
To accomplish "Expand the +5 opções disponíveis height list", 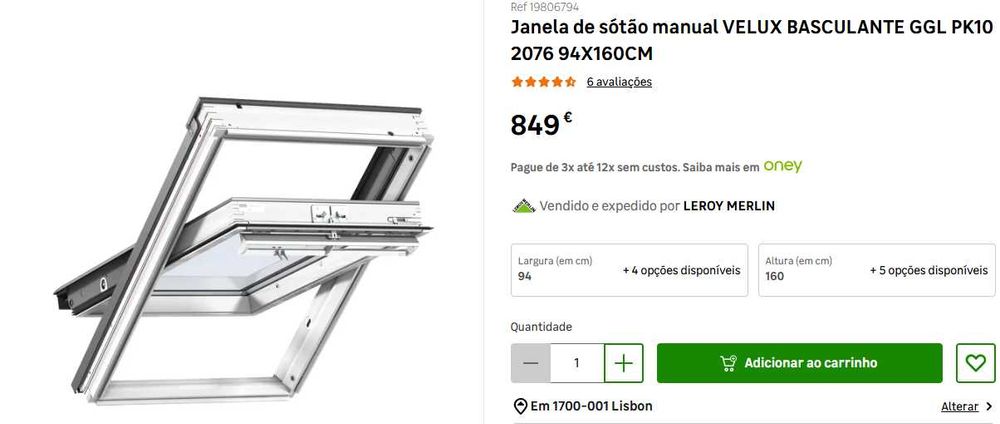I will pyautogui.click(x=929, y=270).
